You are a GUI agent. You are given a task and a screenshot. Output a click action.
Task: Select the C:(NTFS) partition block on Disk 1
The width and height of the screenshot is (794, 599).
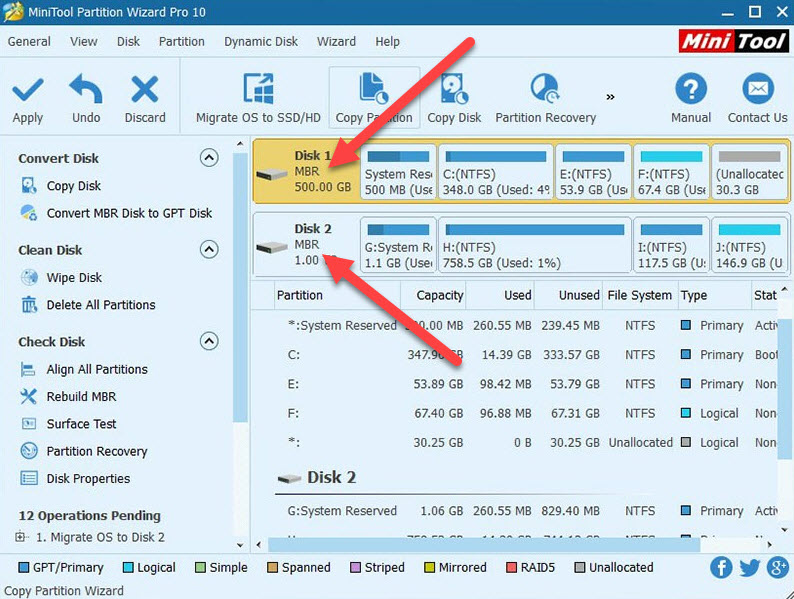tap(496, 173)
